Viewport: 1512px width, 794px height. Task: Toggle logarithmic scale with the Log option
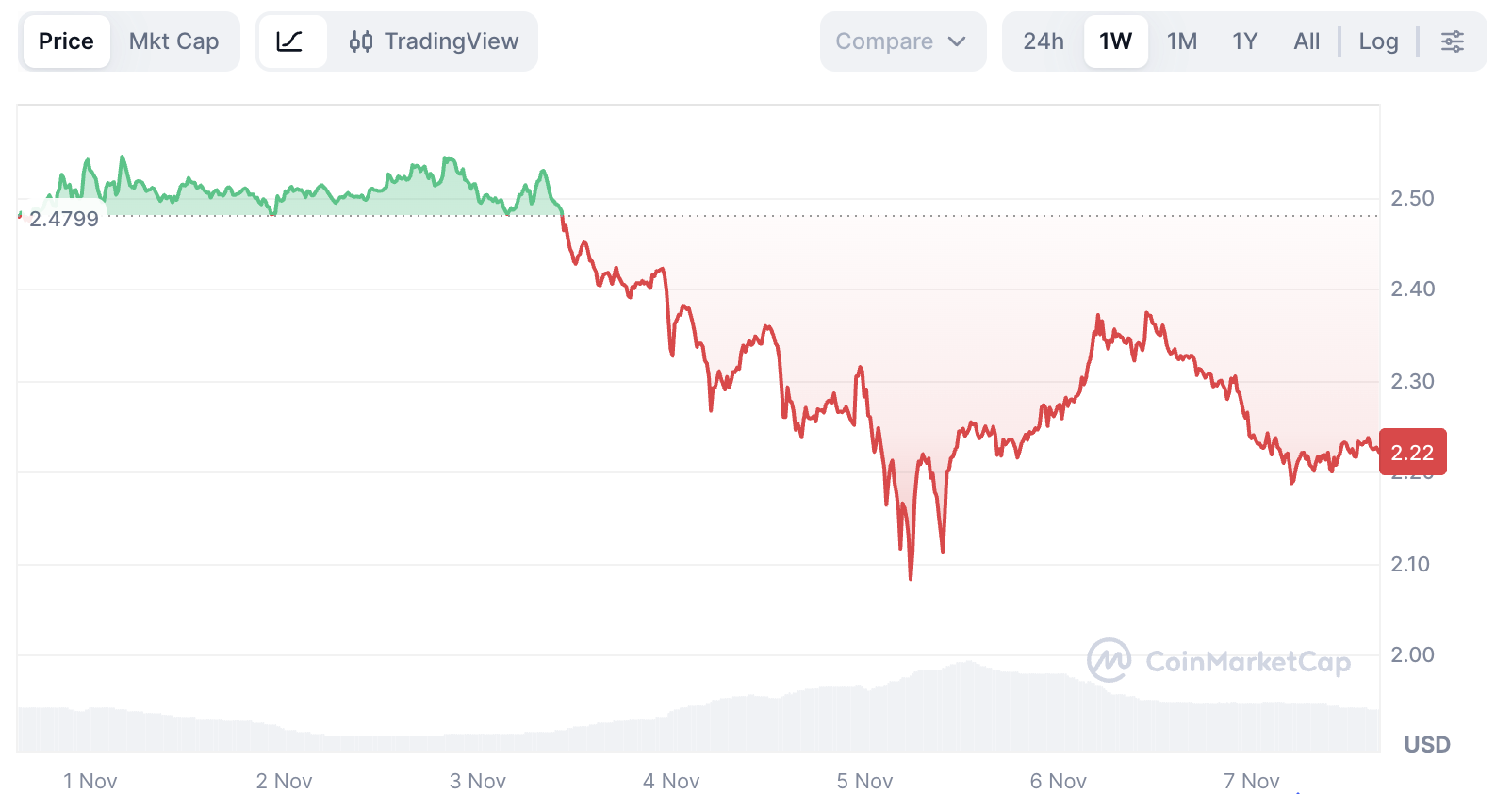[x=1378, y=41]
